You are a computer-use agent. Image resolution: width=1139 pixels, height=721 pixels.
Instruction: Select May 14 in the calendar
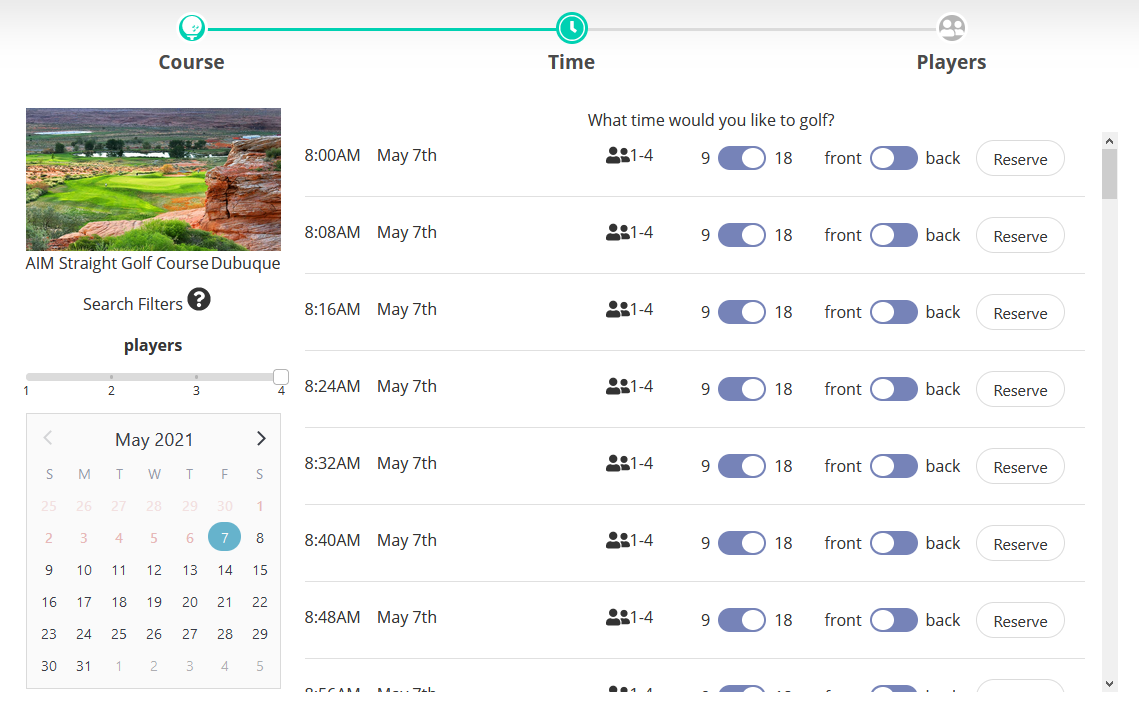point(224,570)
